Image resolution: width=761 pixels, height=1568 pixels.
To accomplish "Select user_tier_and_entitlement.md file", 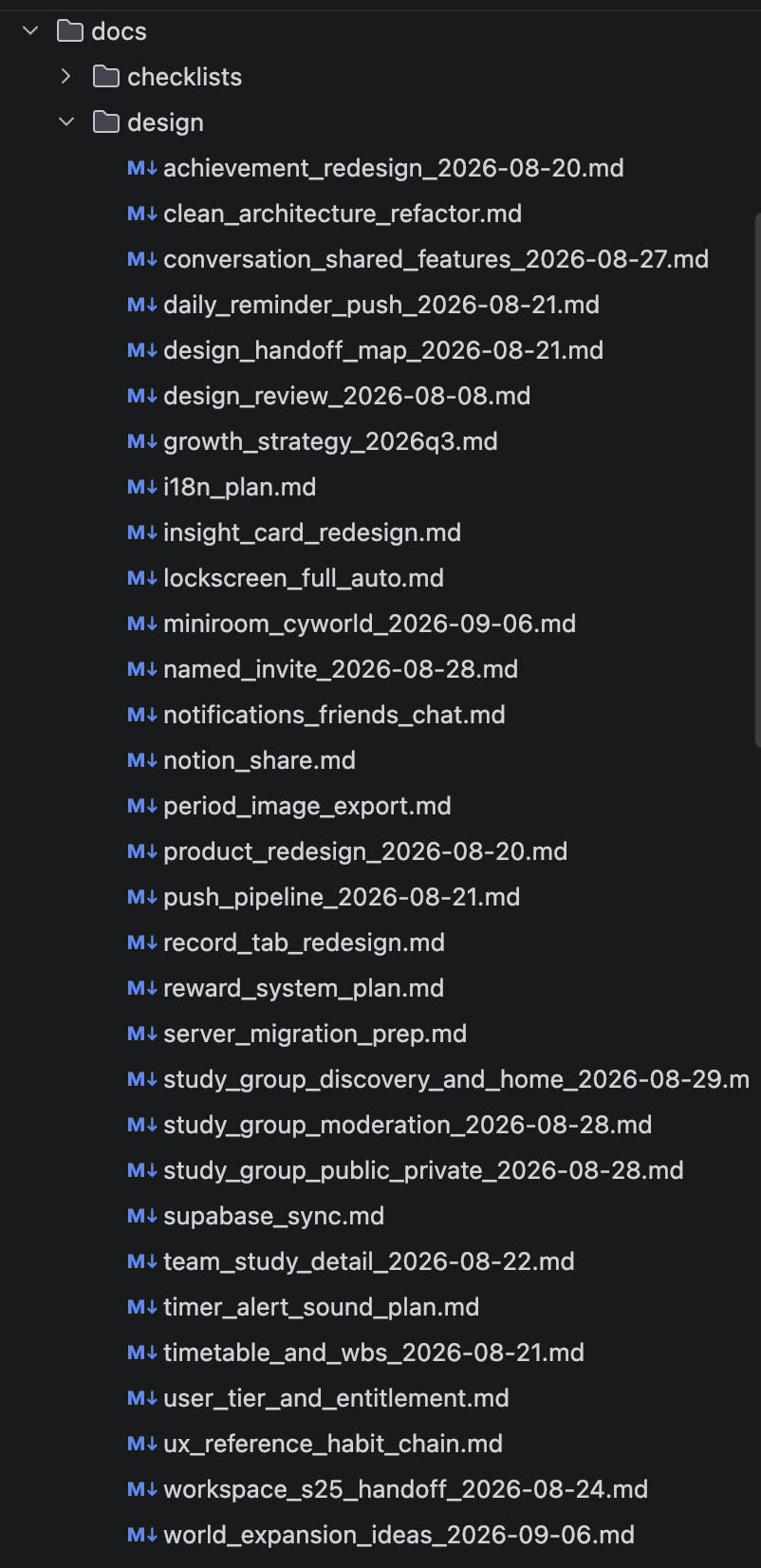I will pos(336,1398).
